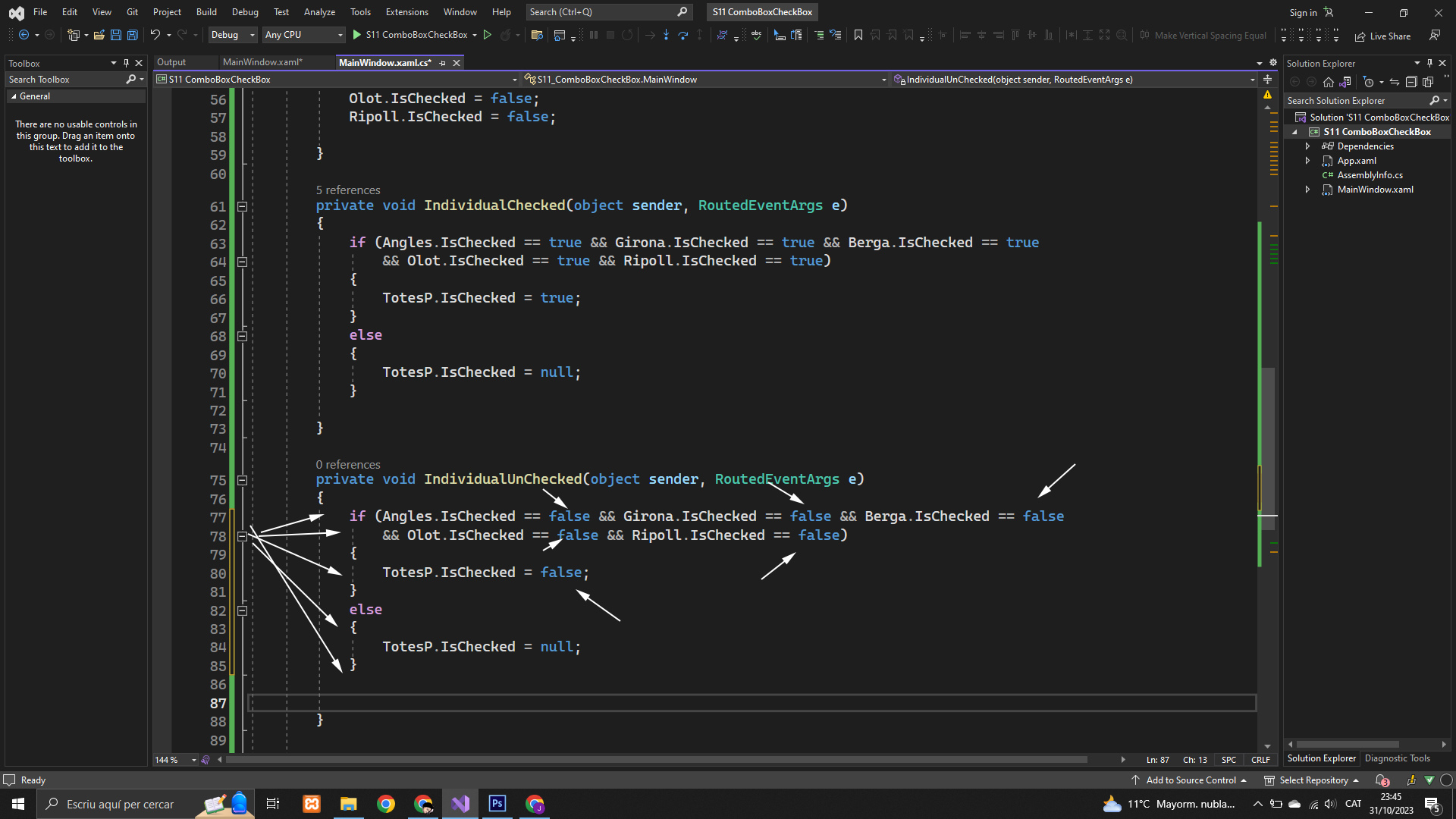Open the Any CPU platform dropdown
Image resolution: width=1456 pixels, height=819 pixels.
303,35
